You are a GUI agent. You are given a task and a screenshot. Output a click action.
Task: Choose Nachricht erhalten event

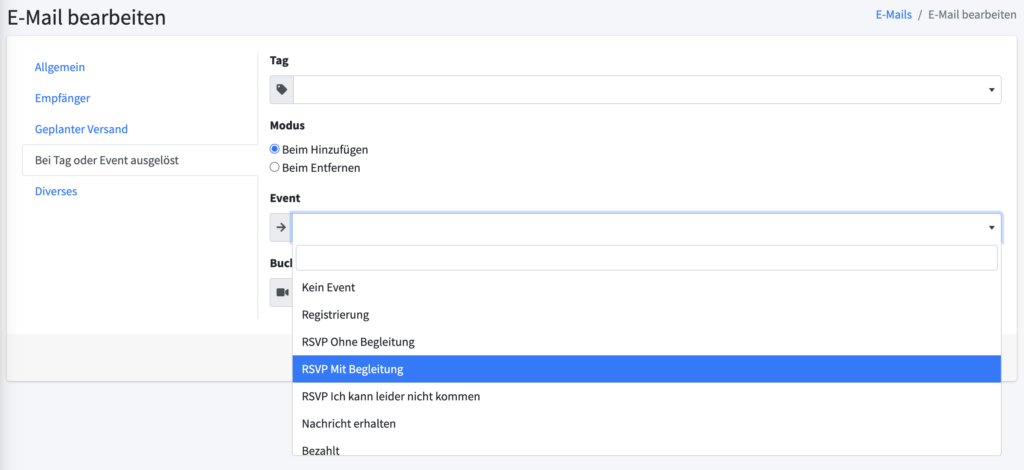(349, 424)
